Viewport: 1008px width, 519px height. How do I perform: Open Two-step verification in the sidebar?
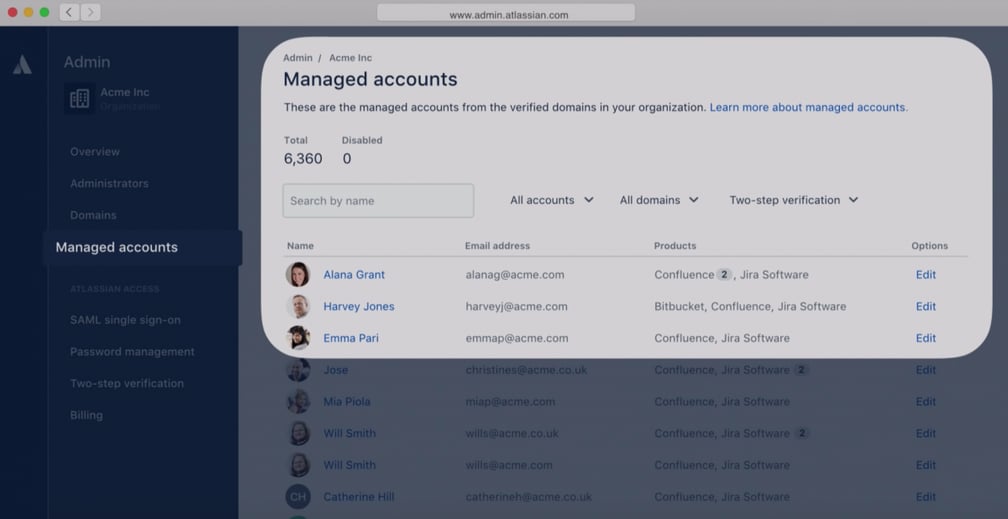point(127,383)
